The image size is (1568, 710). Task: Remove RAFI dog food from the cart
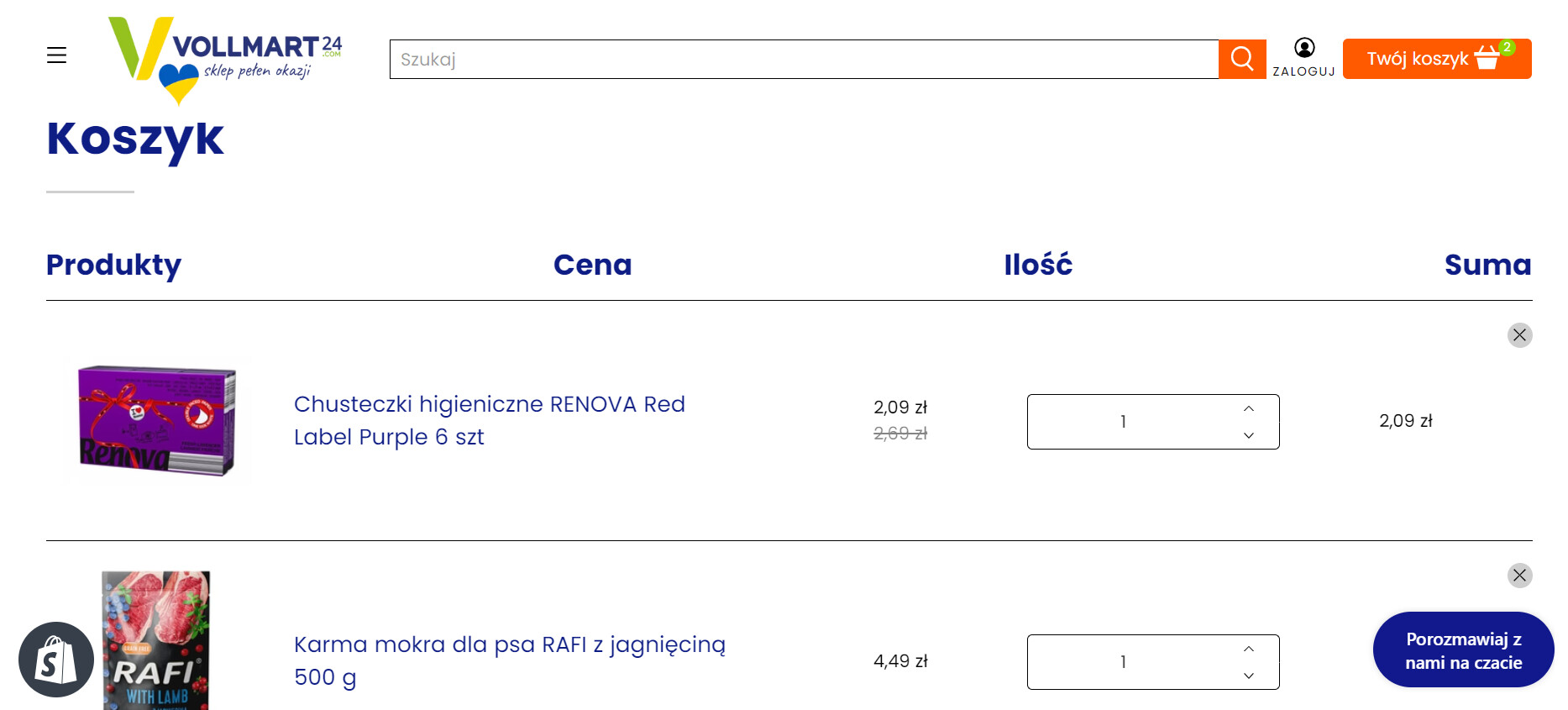tap(1519, 576)
